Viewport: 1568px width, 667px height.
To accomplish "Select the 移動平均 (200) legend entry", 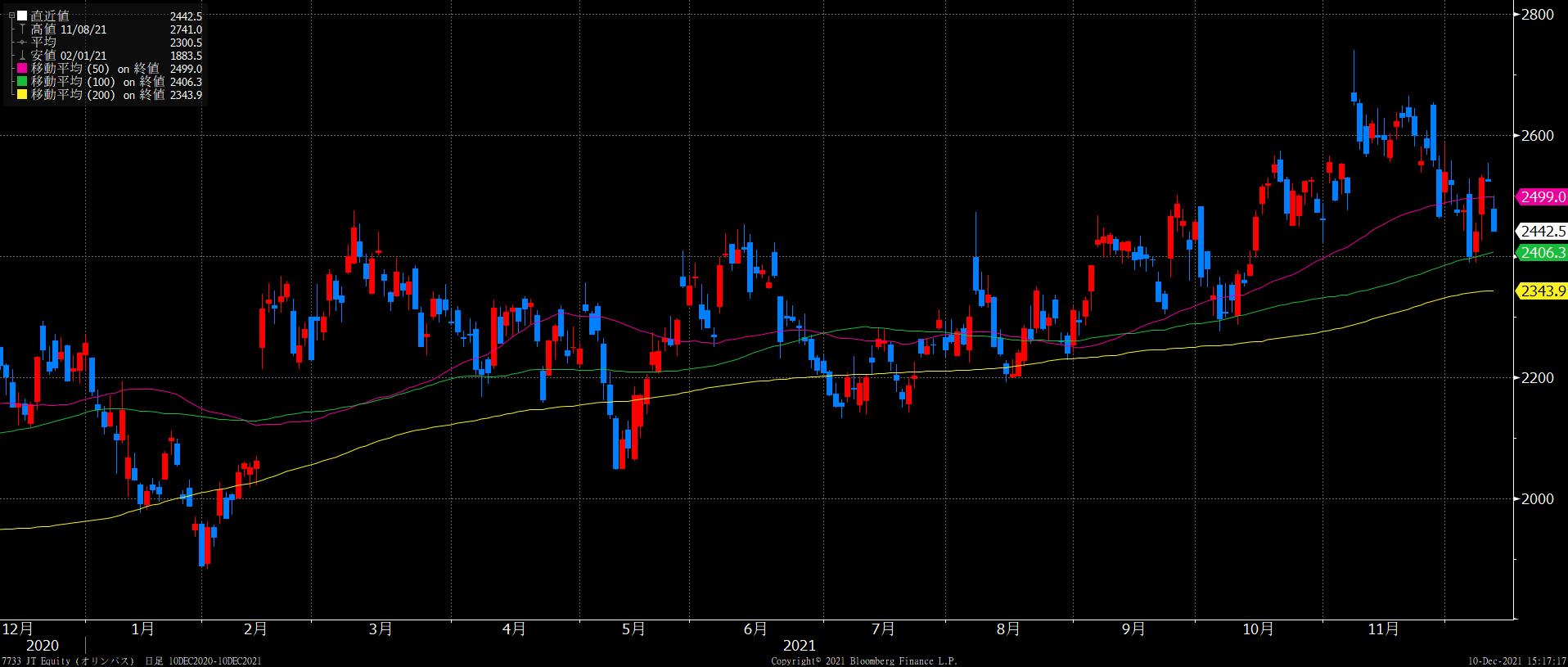I will coord(97,95).
